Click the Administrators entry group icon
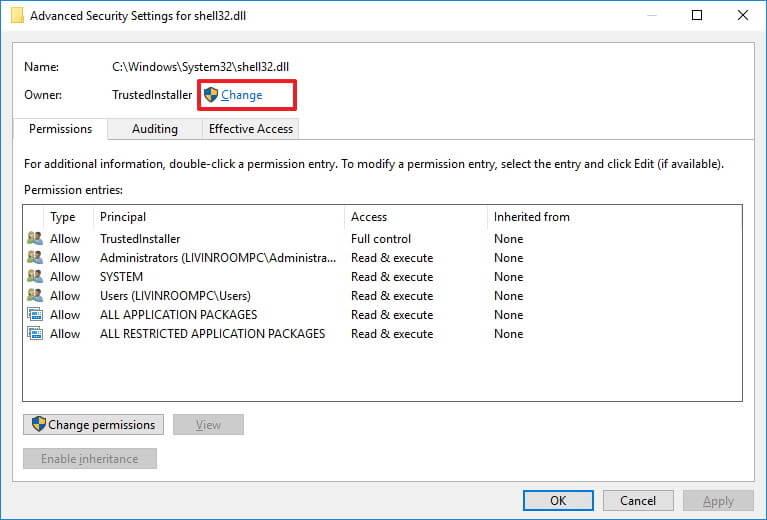 coord(35,257)
